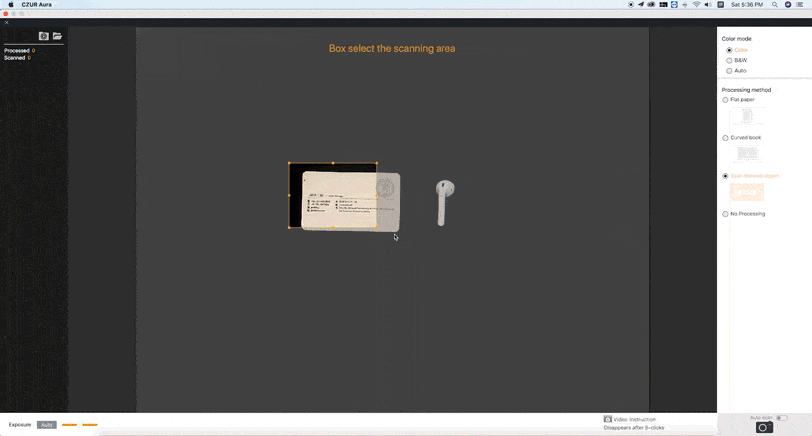Select Curved book processing method

point(726,137)
